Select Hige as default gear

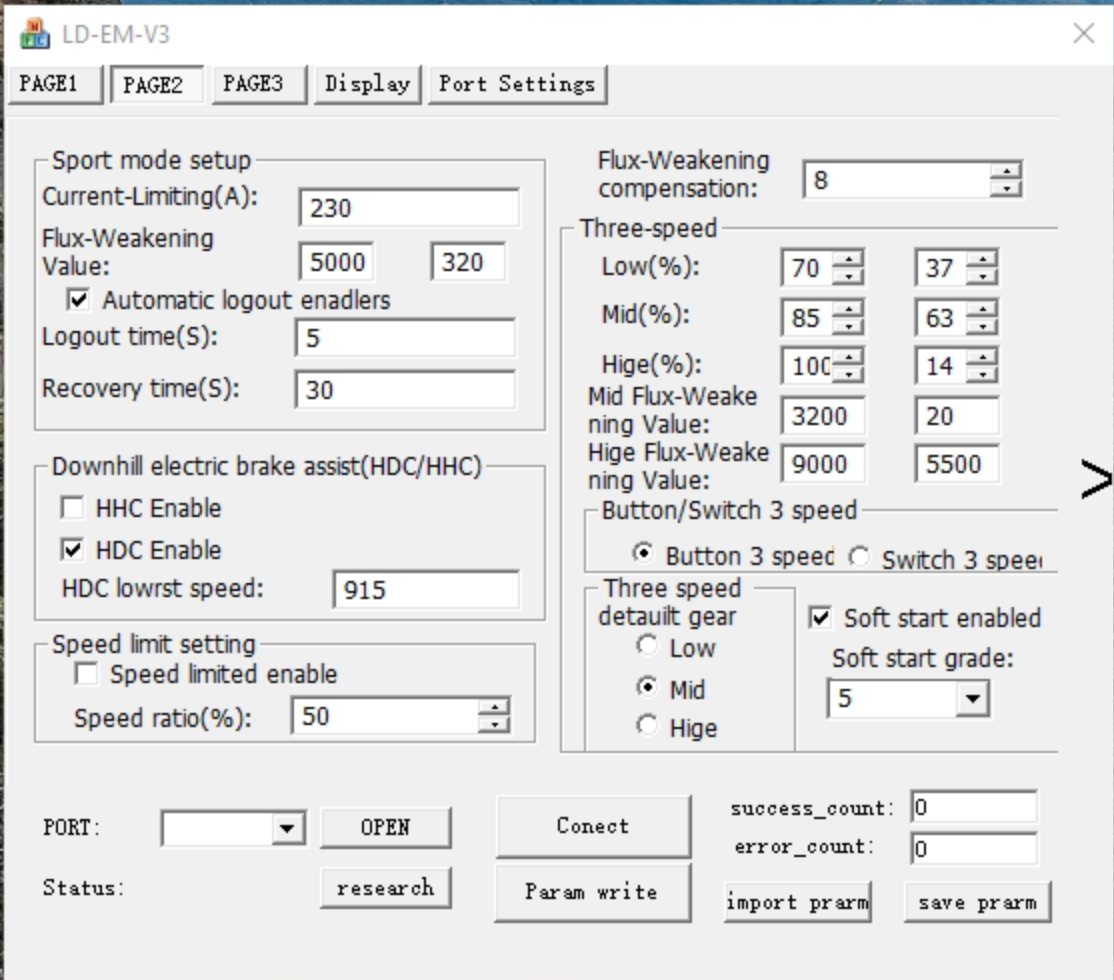(x=647, y=726)
